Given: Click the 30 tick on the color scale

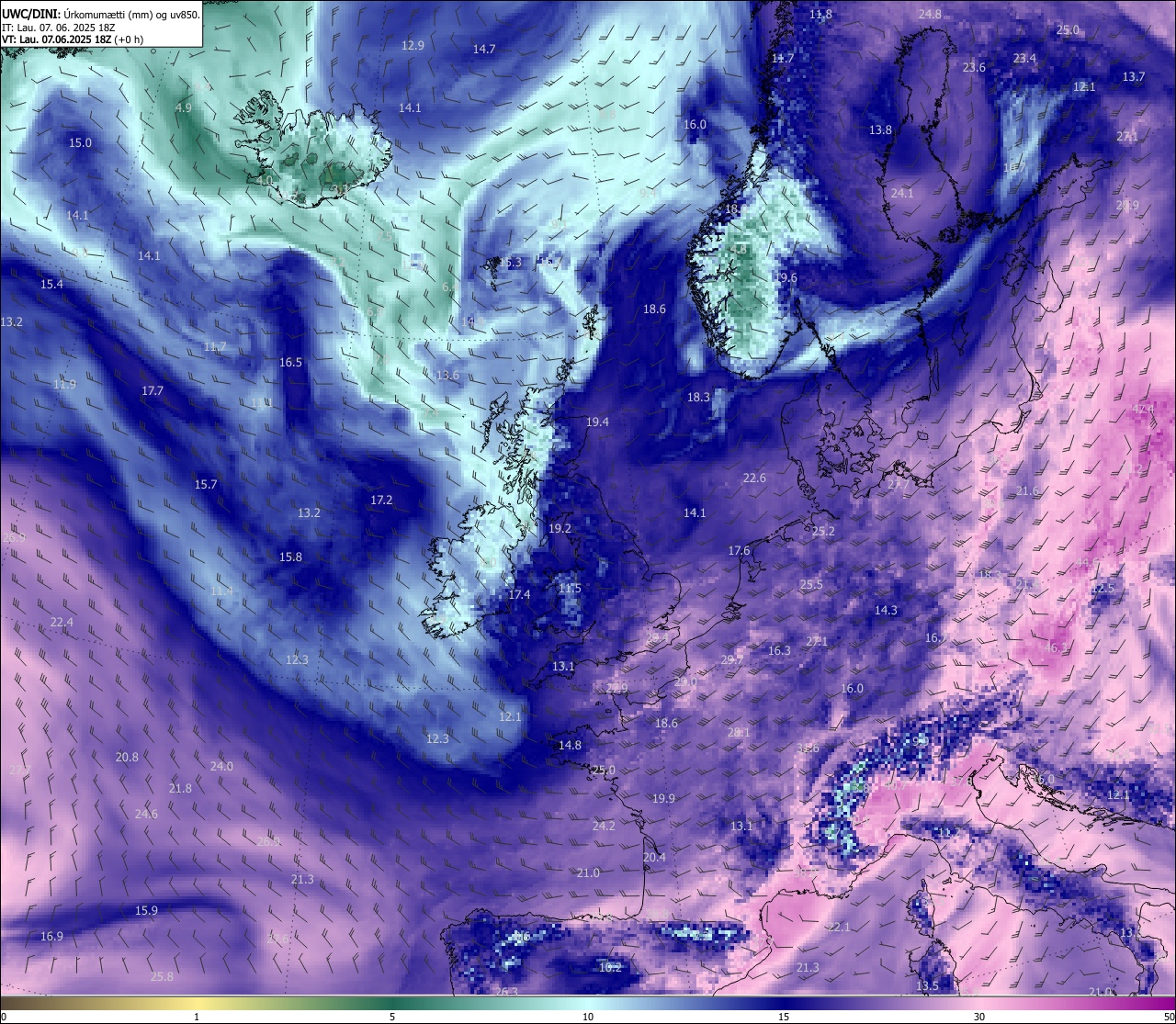Looking at the screenshot, I should click(979, 1017).
